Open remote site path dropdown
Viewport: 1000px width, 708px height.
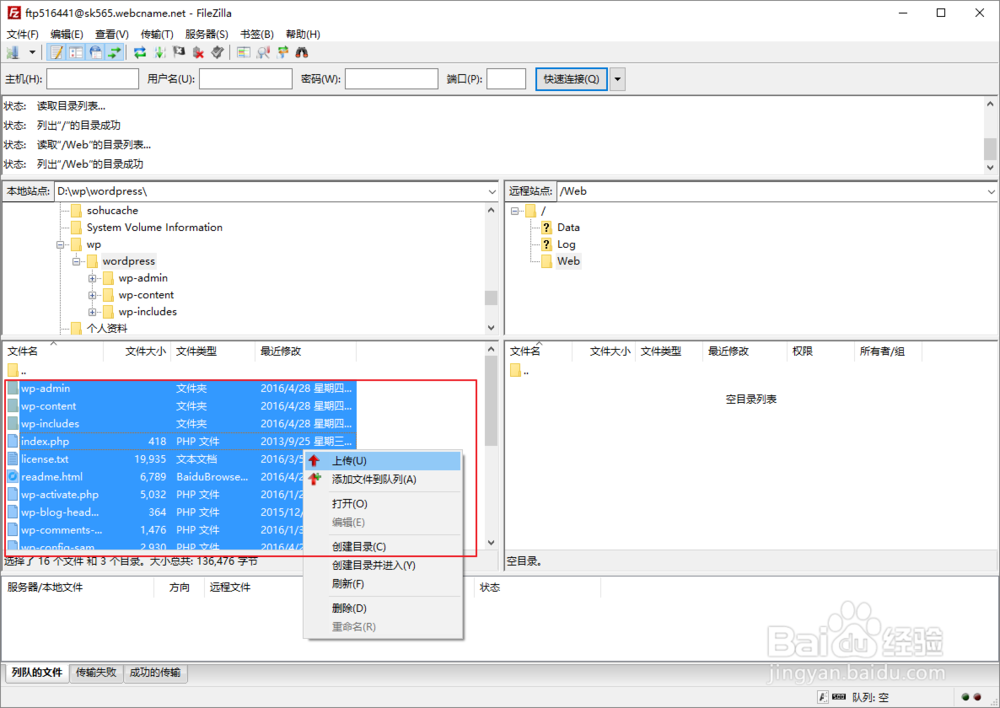(991, 191)
